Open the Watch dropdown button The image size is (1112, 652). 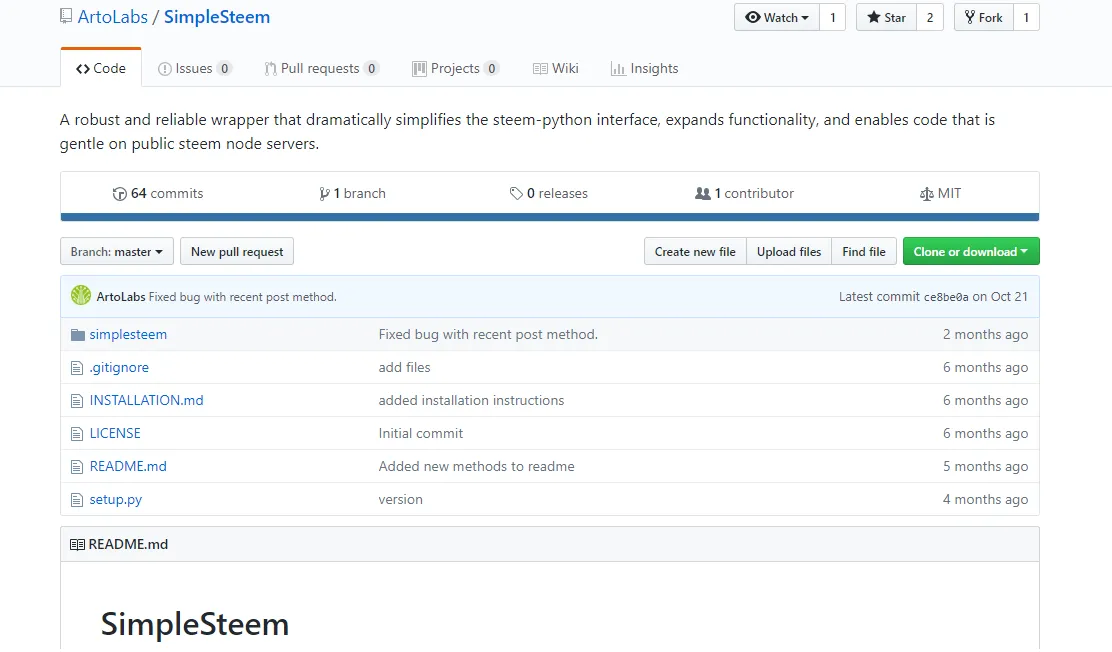pos(777,18)
